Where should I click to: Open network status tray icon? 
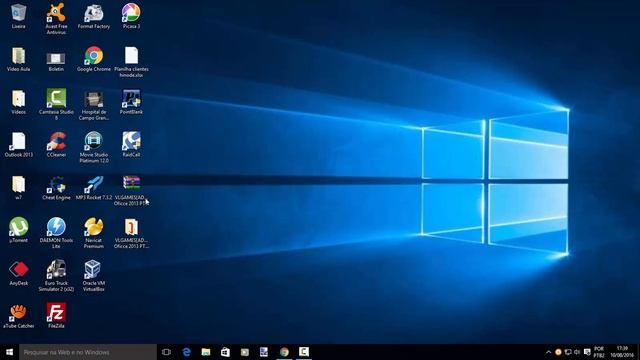(568, 352)
